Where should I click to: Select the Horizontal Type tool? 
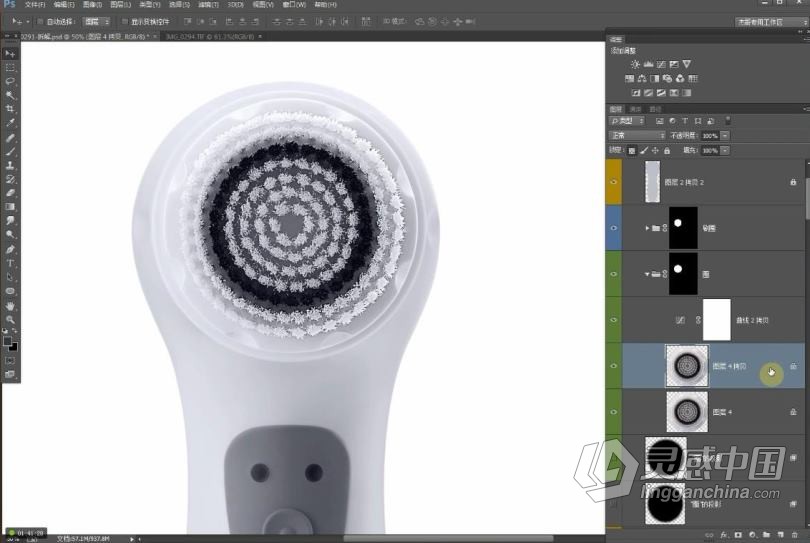tap(10, 263)
